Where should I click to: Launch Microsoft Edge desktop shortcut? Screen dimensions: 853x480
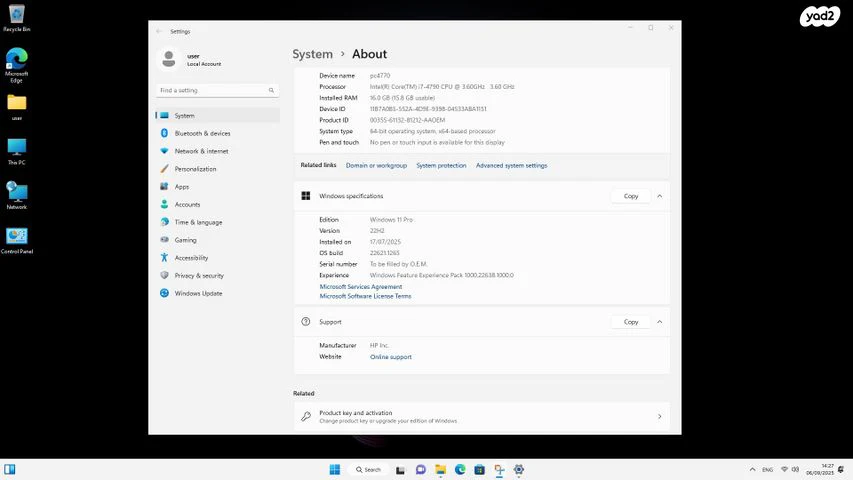pyautogui.click(x=16, y=66)
